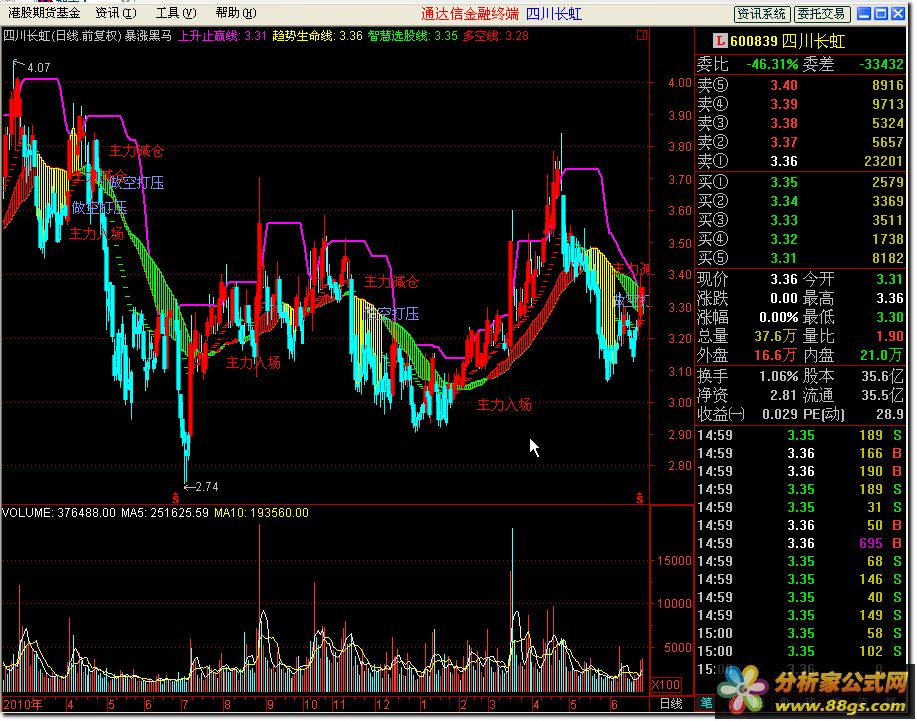Click the 主力入场 signal label near 3.00
The width and height of the screenshot is (917, 721).
pos(504,405)
